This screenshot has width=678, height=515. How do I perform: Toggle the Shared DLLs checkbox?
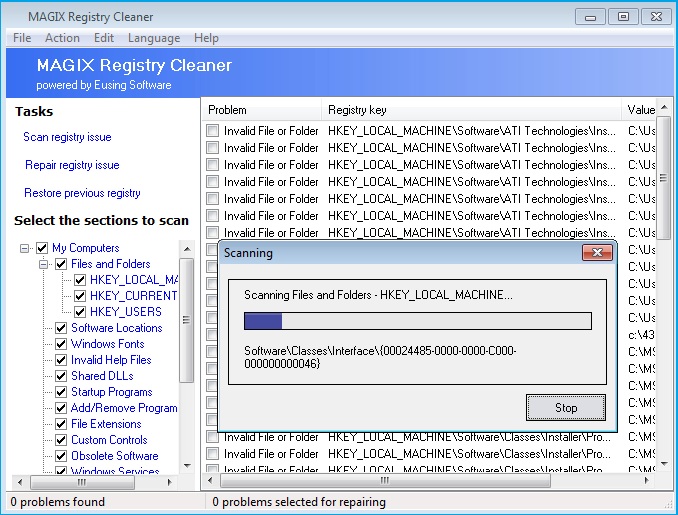(x=61, y=376)
